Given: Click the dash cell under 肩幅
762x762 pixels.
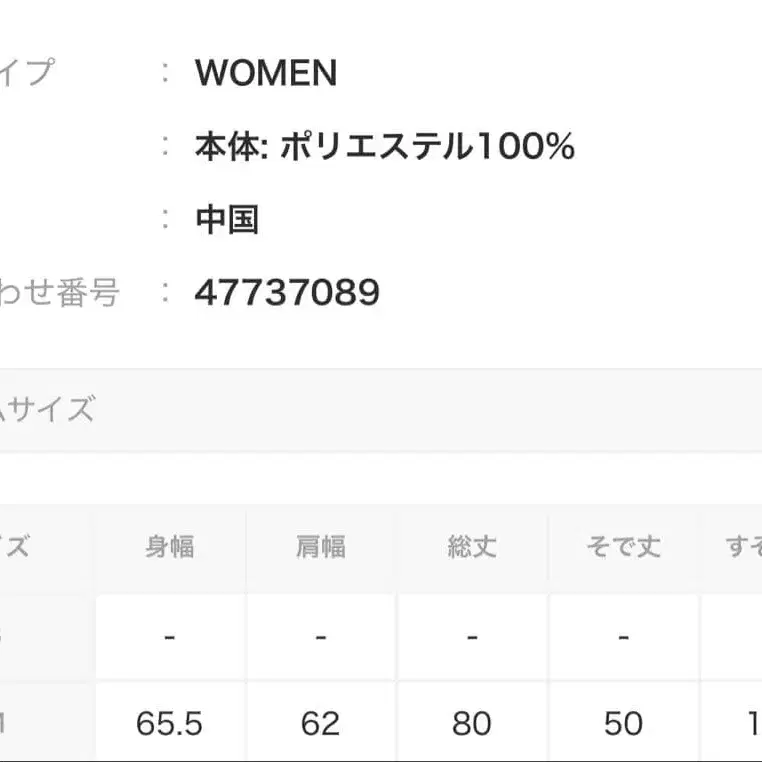Looking at the screenshot, I should [320, 636].
